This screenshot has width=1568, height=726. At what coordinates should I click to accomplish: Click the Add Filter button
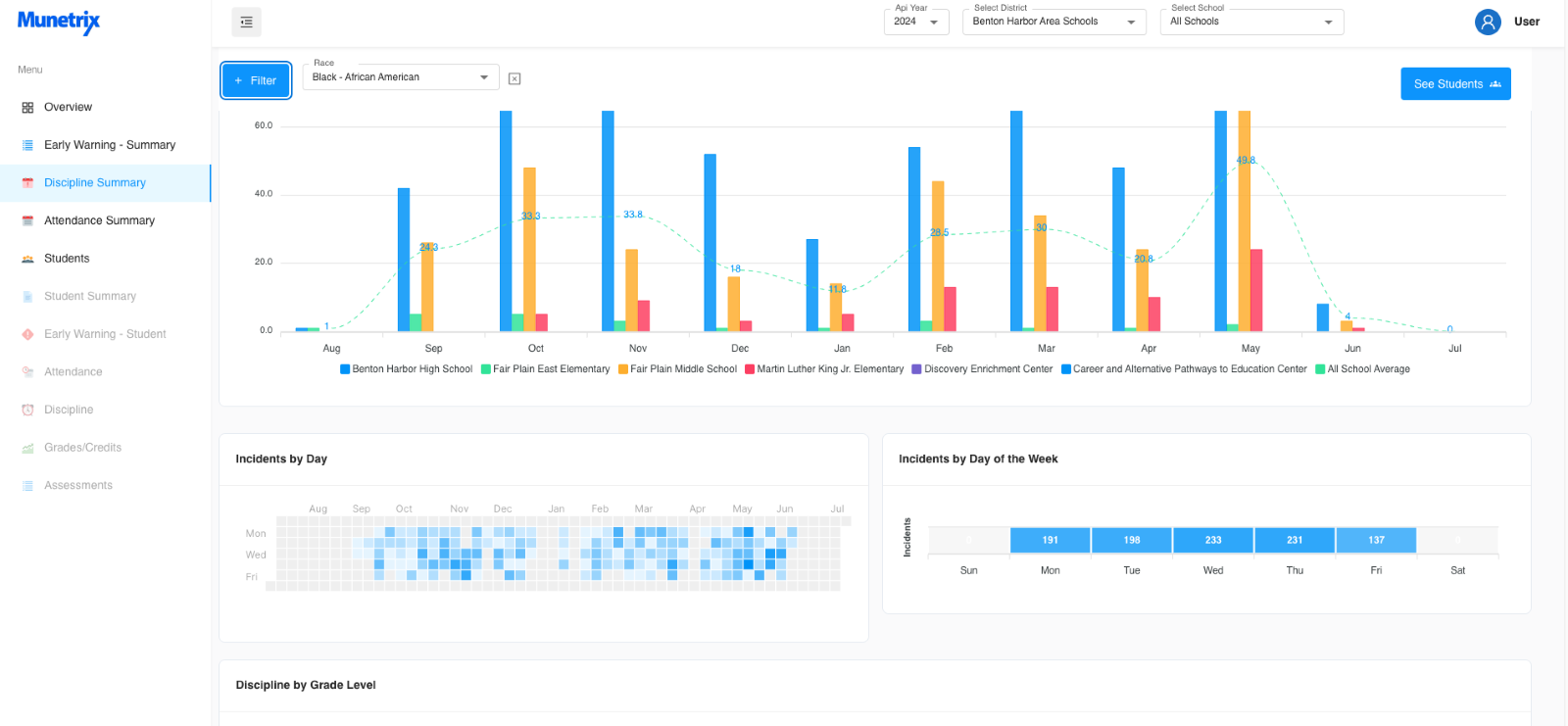256,80
